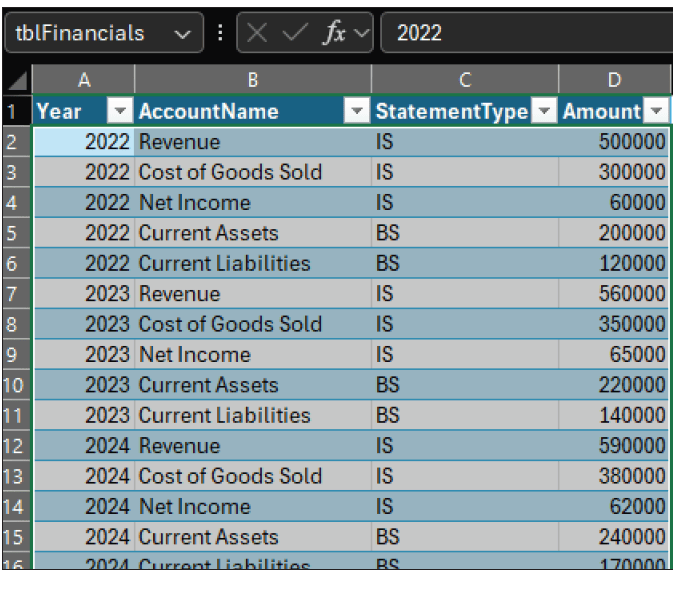Click the amount 300000

click(614, 172)
